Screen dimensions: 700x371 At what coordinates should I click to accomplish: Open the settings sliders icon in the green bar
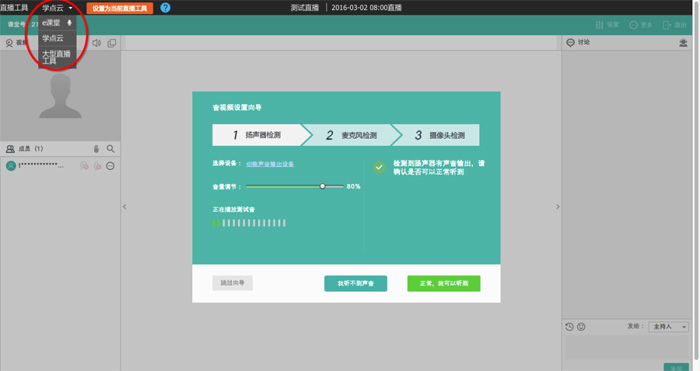[600, 25]
